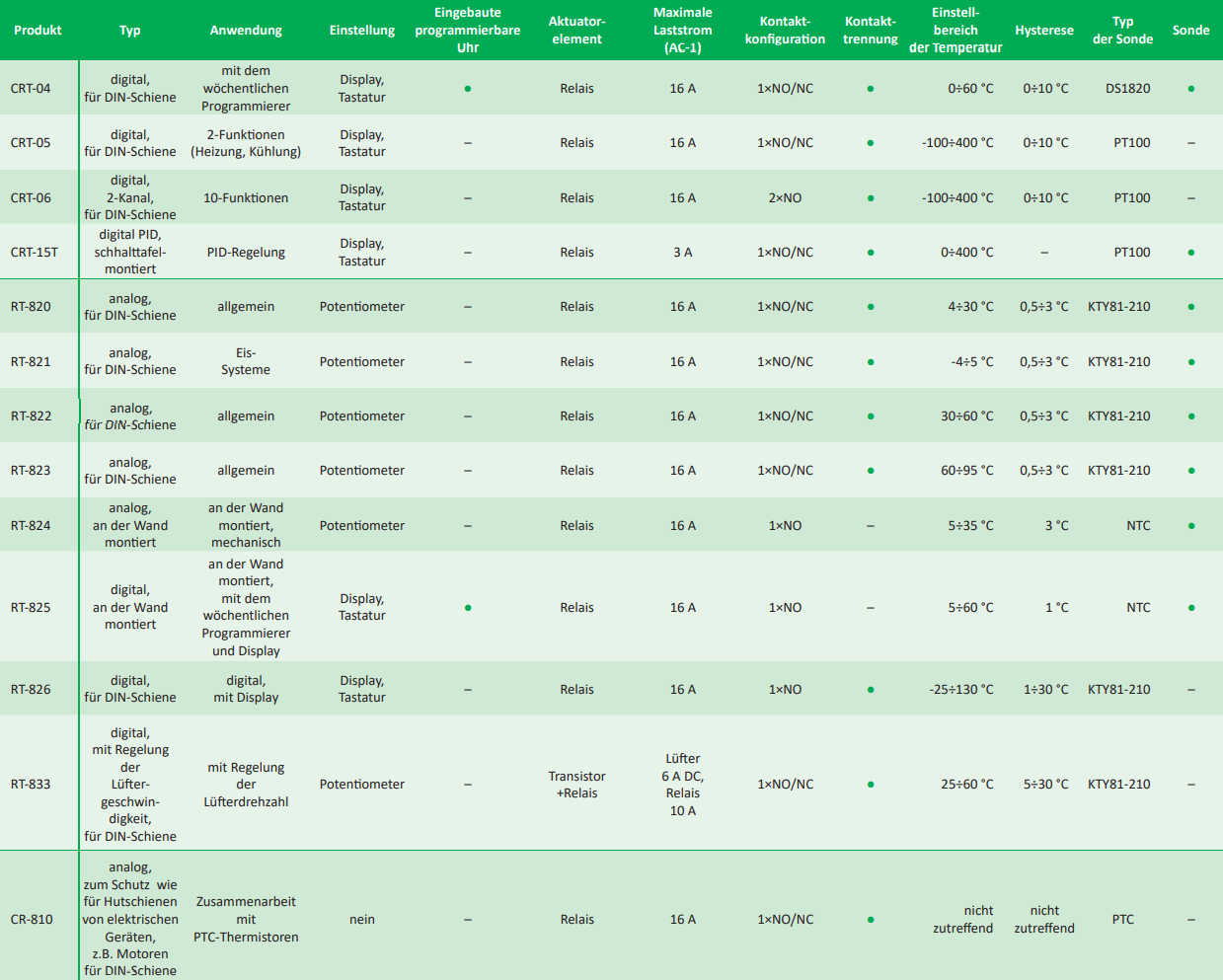The width and height of the screenshot is (1223, 980).
Task: Click the Eis-Systeme application cell
Action: (x=246, y=361)
